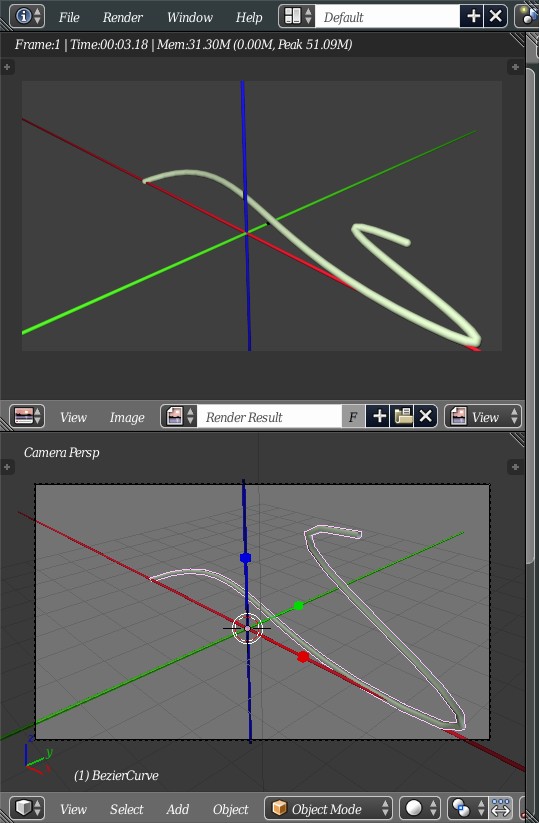Add a new screen layout with plus

coord(472,16)
